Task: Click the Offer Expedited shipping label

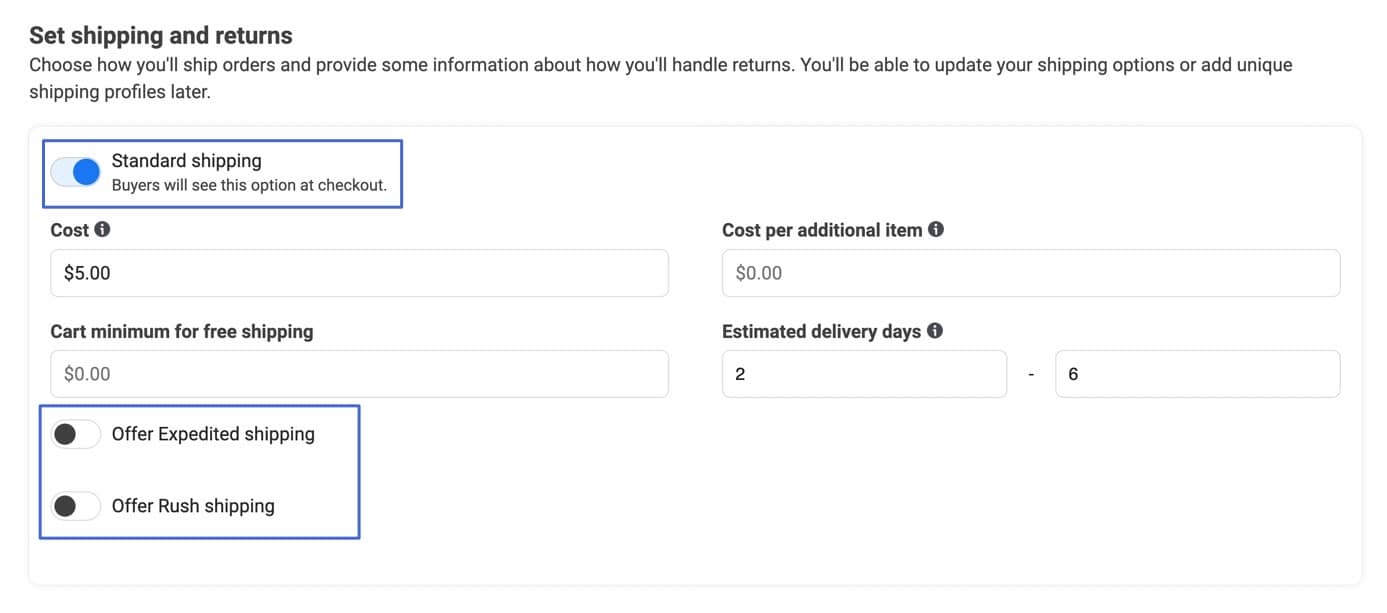Action: (213, 434)
